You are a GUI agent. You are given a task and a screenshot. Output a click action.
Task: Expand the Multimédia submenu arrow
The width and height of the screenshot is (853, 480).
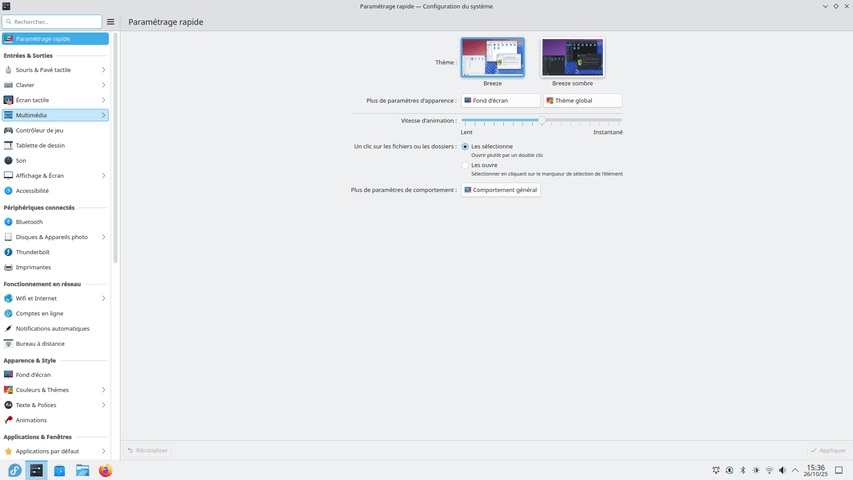click(x=103, y=115)
